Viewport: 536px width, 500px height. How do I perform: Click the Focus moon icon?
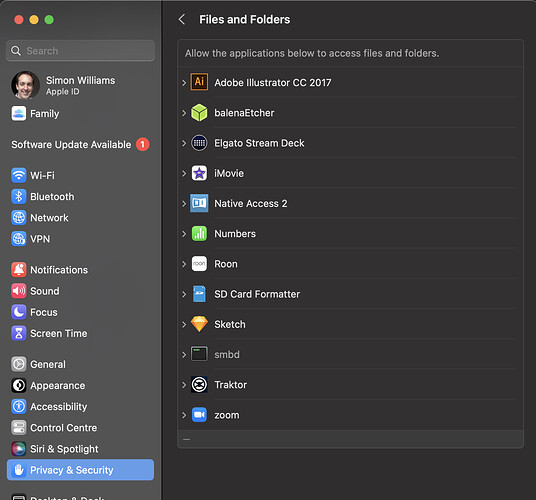tap(19, 312)
